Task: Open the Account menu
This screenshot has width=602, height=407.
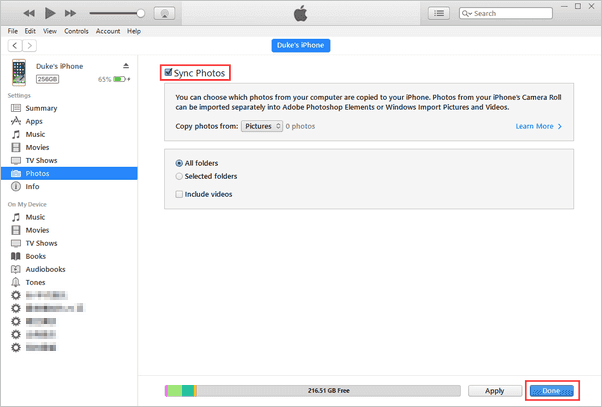Action: click(108, 31)
